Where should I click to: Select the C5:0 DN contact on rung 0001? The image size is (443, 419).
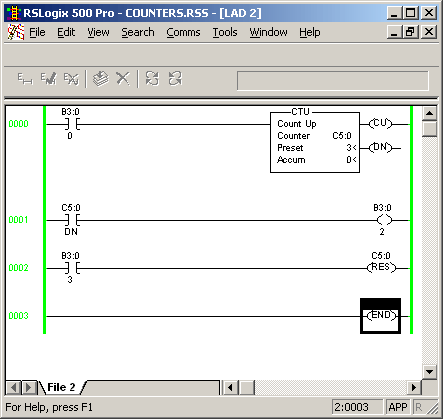click(71, 220)
